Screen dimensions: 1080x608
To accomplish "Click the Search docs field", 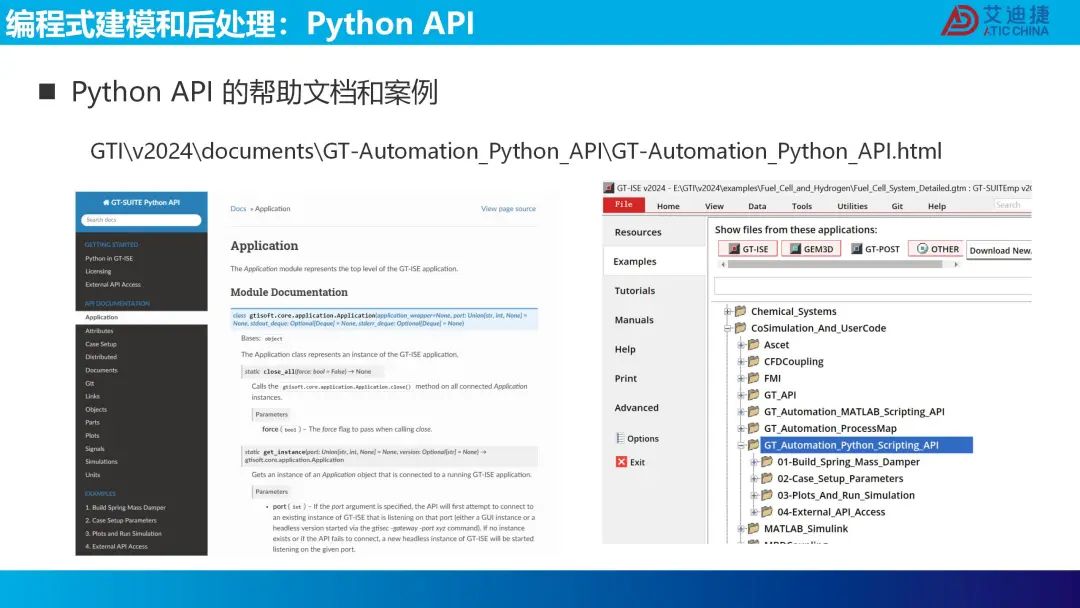I will 141,220.
